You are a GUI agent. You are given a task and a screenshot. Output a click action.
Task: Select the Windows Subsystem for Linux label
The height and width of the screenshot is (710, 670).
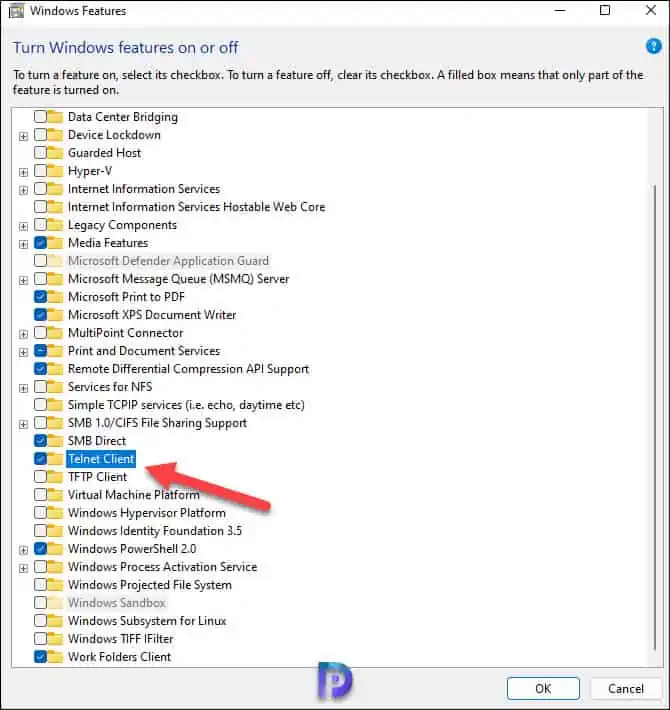point(147,621)
